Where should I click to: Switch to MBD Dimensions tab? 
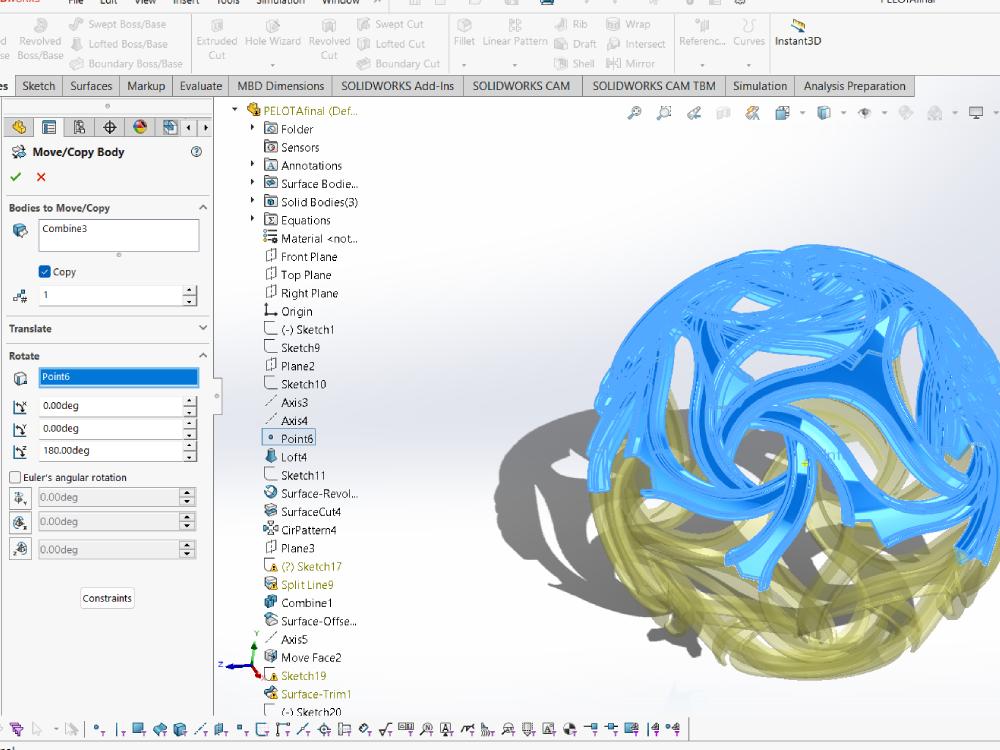tap(281, 86)
